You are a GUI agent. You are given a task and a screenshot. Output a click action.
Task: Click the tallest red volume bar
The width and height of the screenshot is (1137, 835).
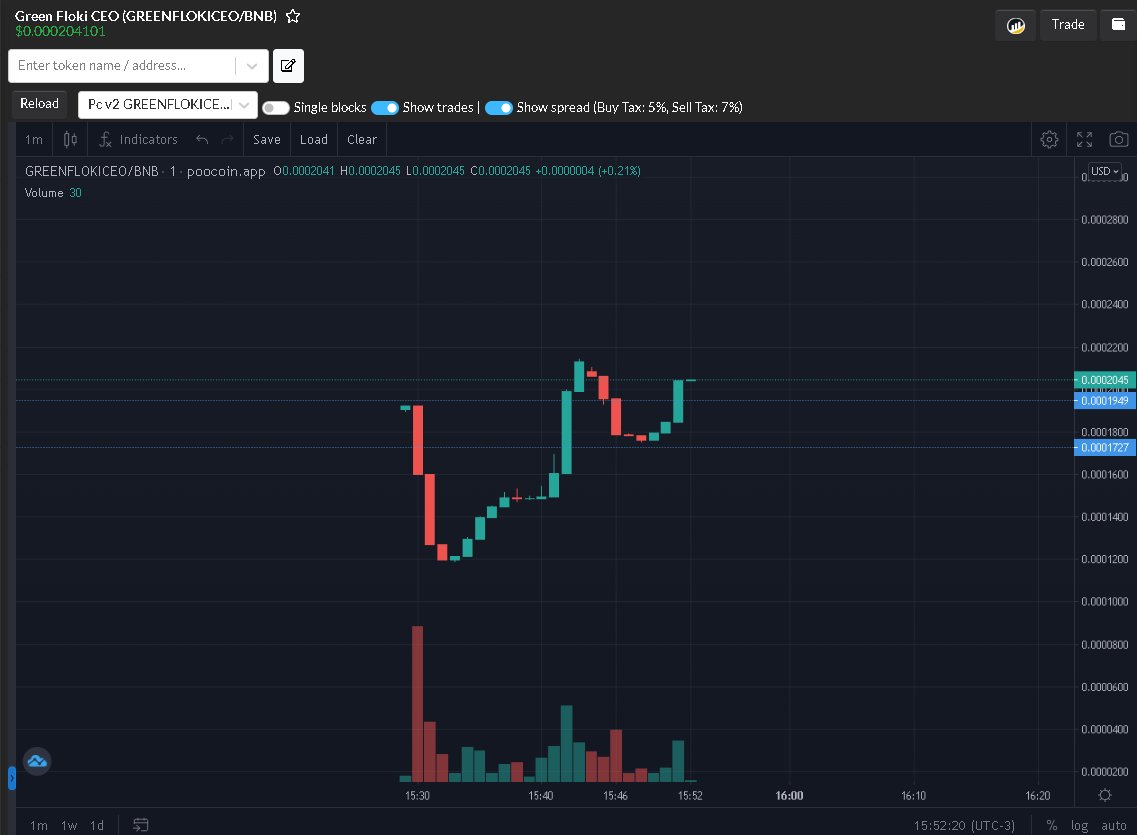tap(418, 703)
